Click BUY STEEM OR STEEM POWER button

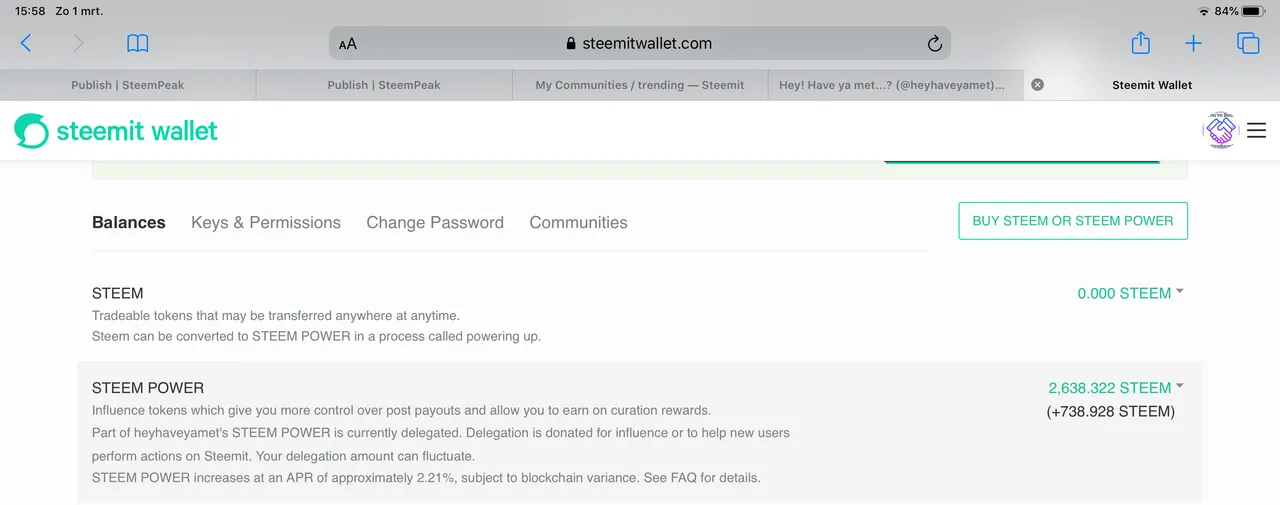click(x=1073, y=221)
